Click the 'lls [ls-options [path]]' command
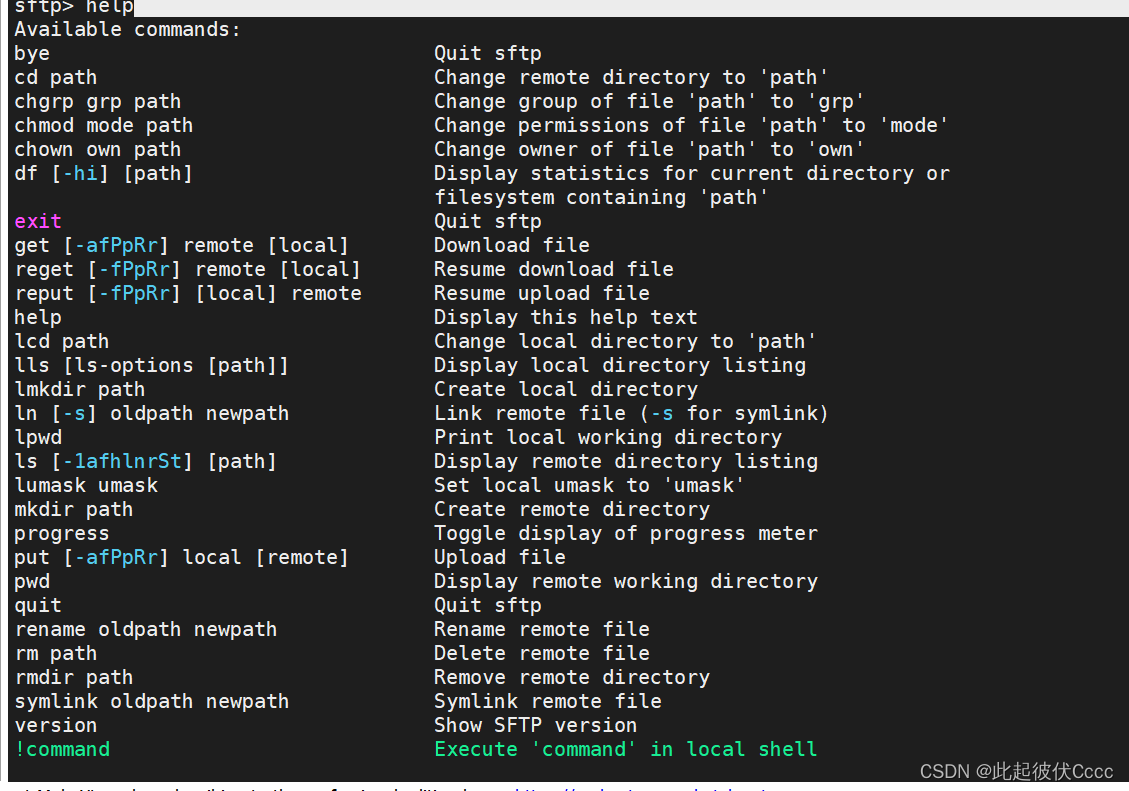This screenshot has width=1129, height=791. pyautogui.click(x=151, y=365)
